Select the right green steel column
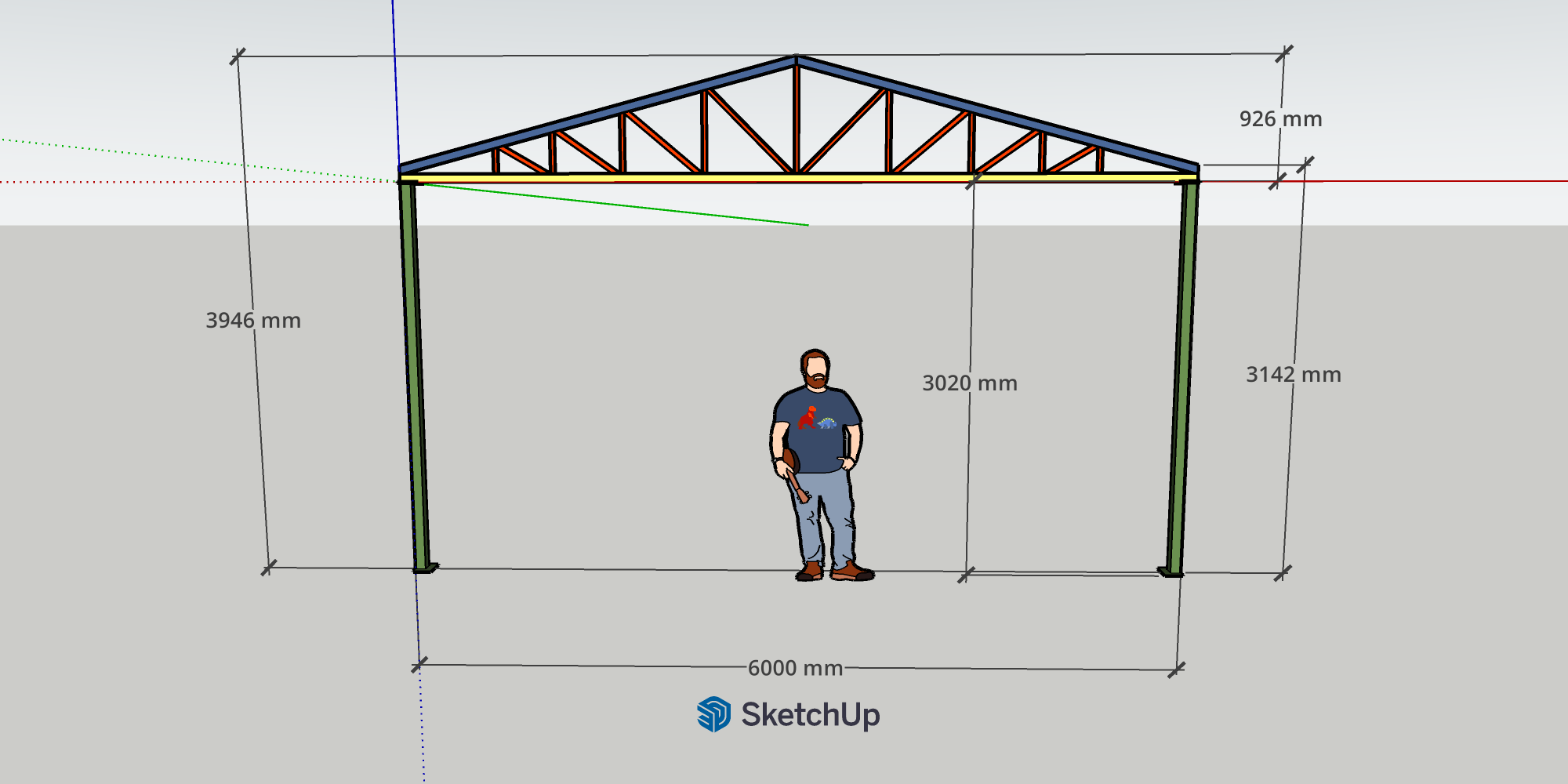 1182,376
